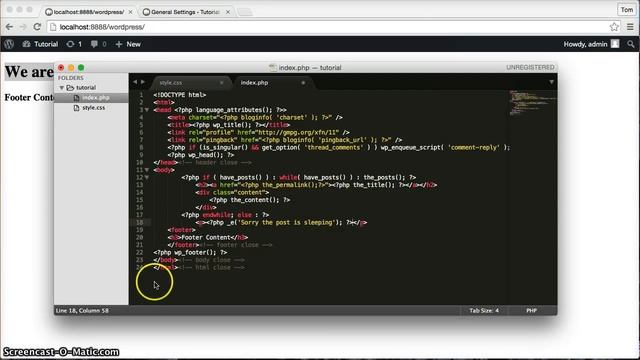Open the Chrome hamburger menu

coord(630,27)
